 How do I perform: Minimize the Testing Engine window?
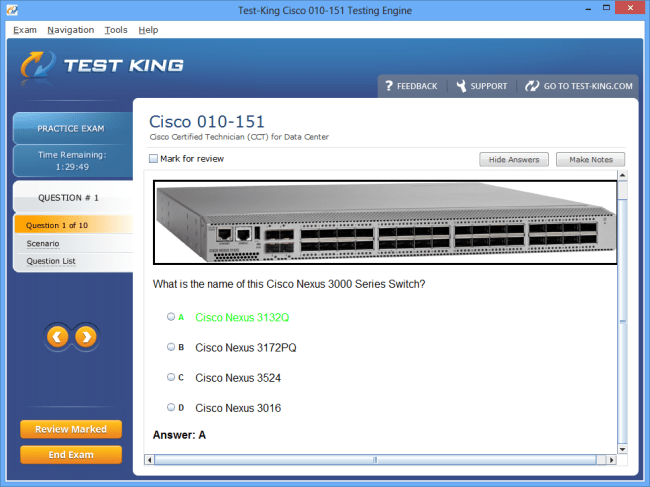point(588,8)
